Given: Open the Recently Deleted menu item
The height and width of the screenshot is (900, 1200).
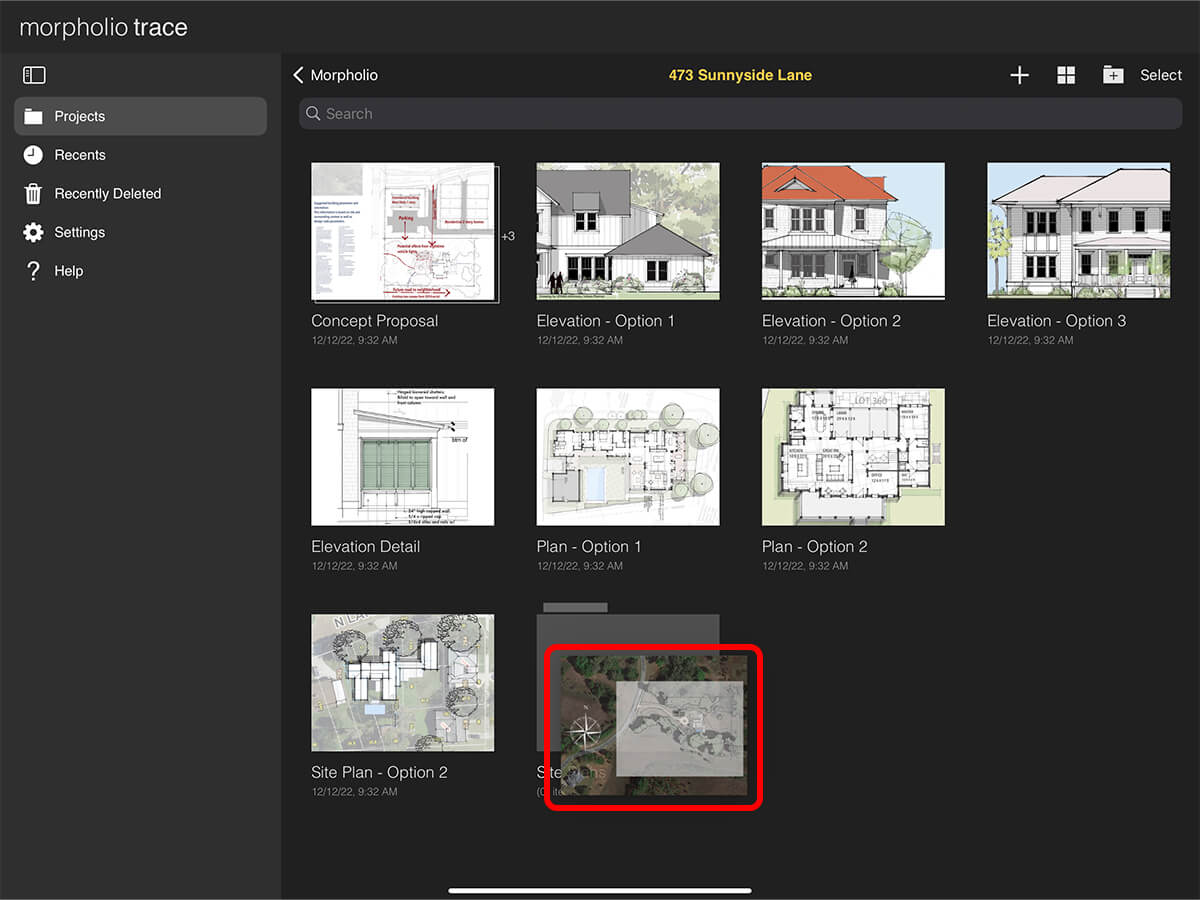Looking at the screenshot, I should [x=107, y=194].
